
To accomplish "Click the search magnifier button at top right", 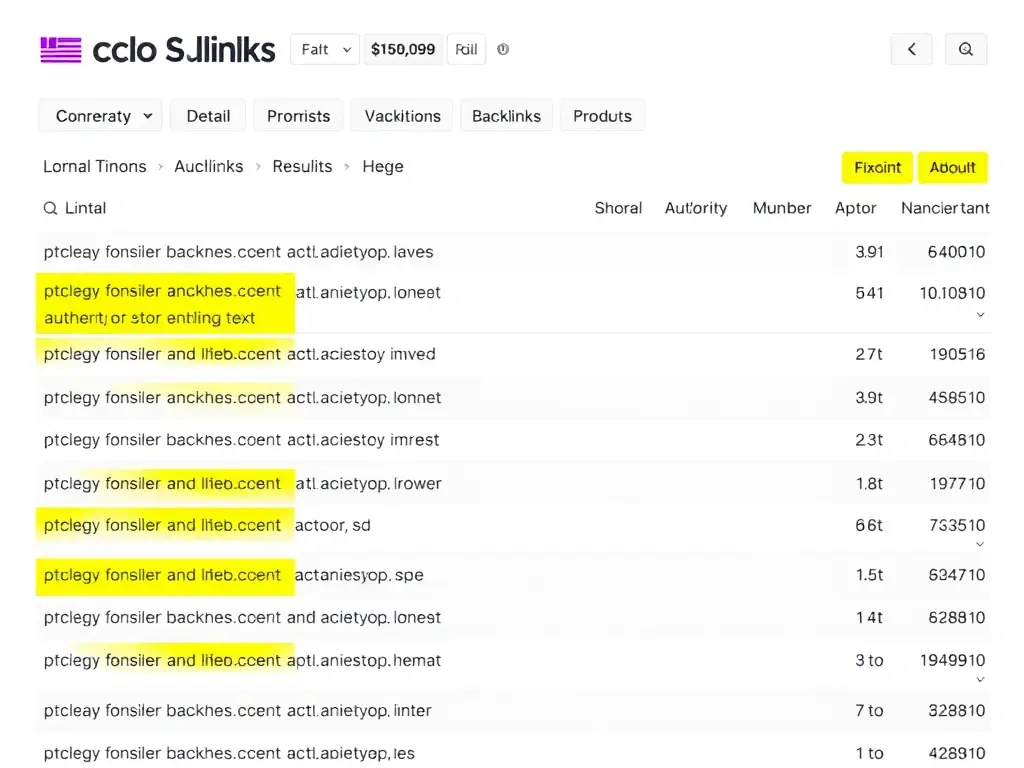I will point(966,49).
